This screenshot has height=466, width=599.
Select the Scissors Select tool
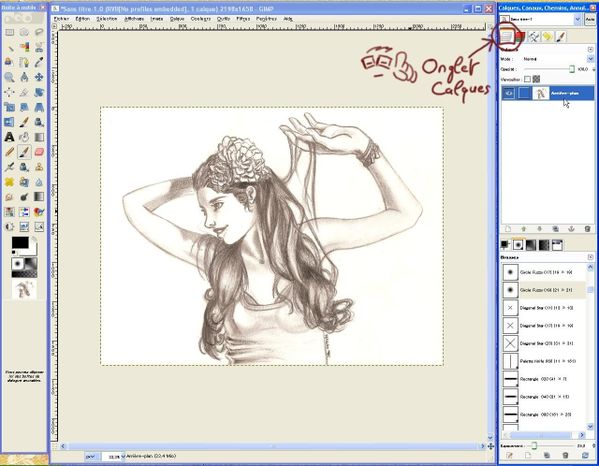point(39,47)
